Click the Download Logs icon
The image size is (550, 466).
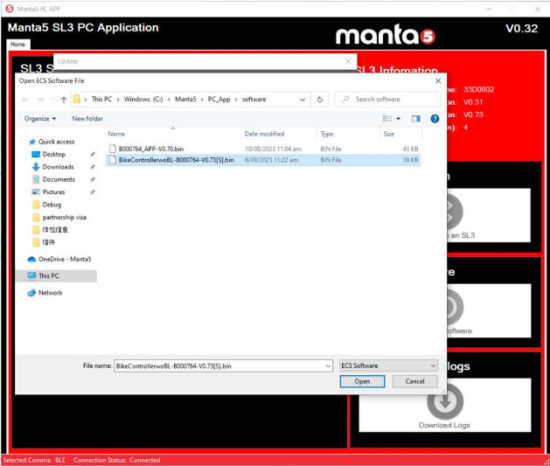click(x=445, y=402)
